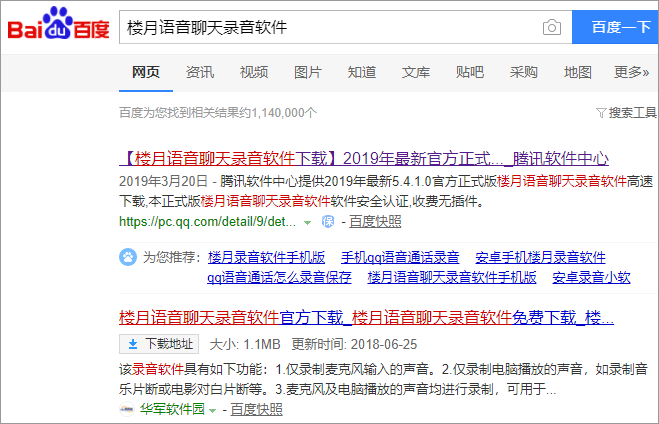
Task: Click the https://pc.qq.com/detail/9/det... URL
Action: tap(207, 221)
